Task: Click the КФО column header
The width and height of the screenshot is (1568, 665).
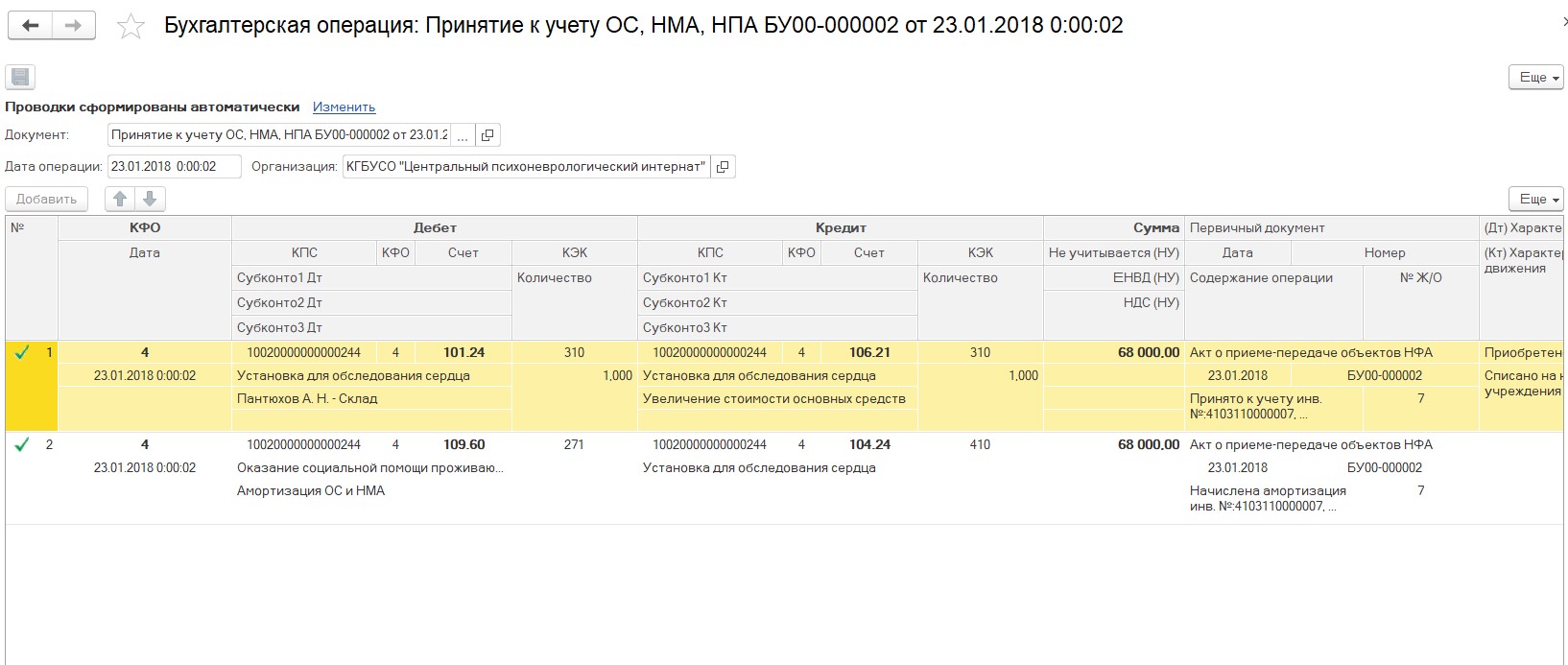Action: 145,228
